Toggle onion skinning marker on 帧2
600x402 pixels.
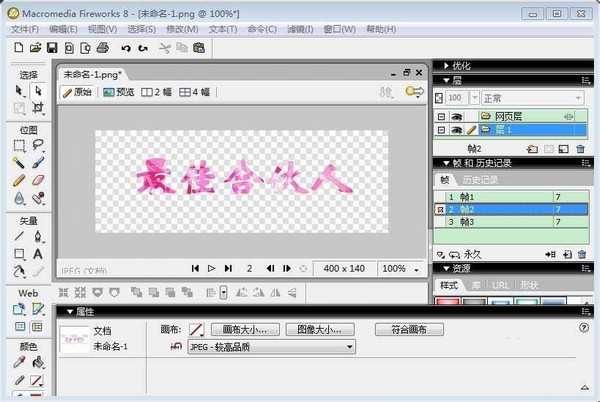(x=440, y=210)
